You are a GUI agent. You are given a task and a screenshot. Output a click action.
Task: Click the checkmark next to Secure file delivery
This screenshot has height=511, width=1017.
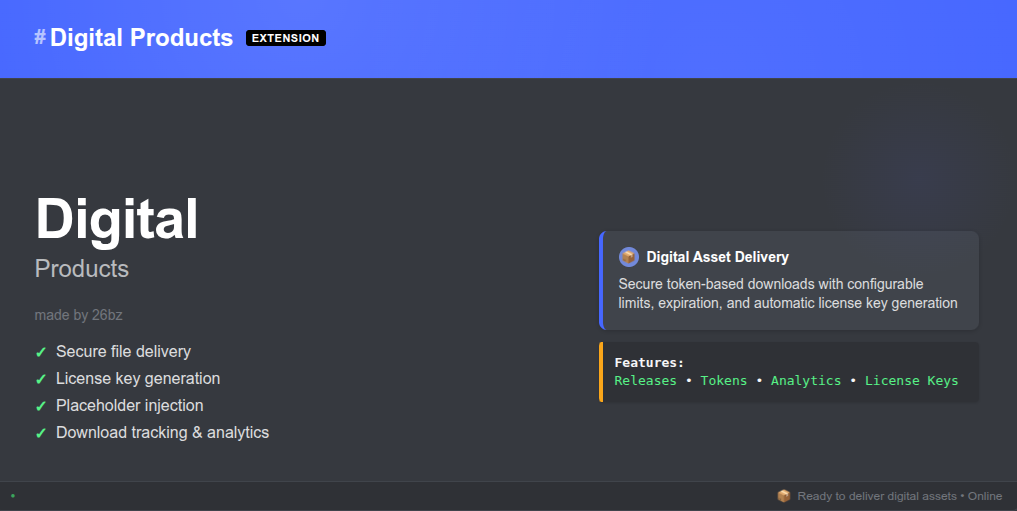click(41, 352)
